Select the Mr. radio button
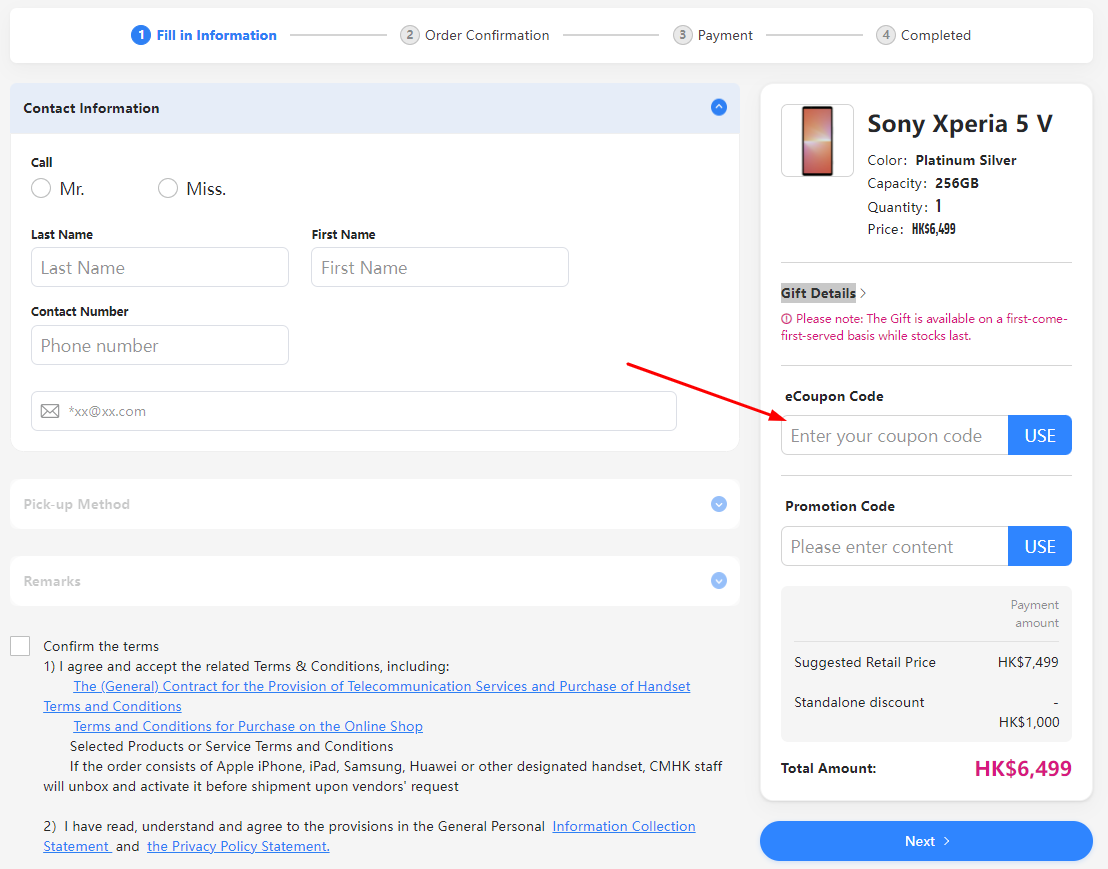 click(x=41, y=189)
